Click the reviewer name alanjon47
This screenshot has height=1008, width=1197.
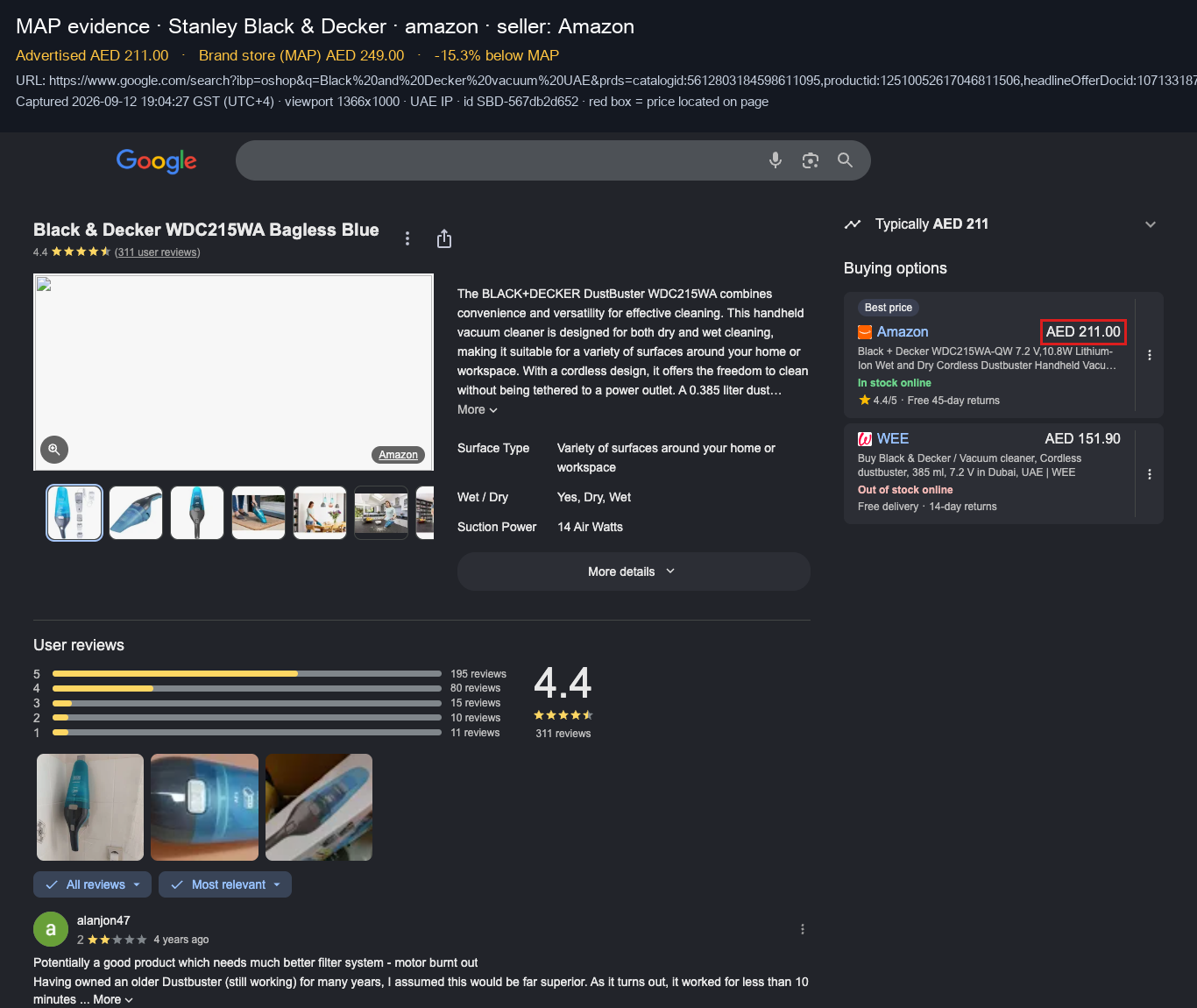pos(103,920)
